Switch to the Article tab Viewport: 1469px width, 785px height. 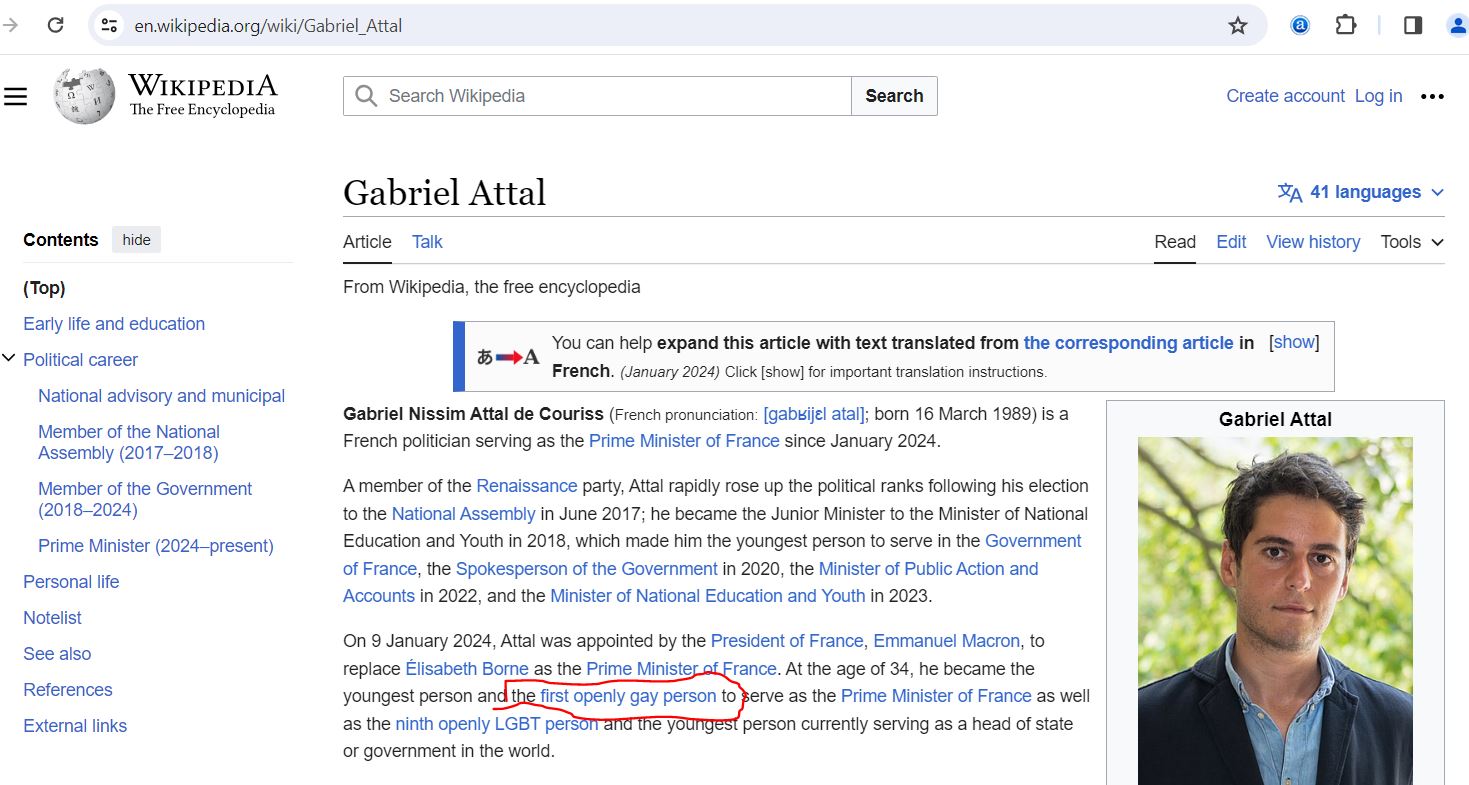pyautogui.click(x=367, y=242)
